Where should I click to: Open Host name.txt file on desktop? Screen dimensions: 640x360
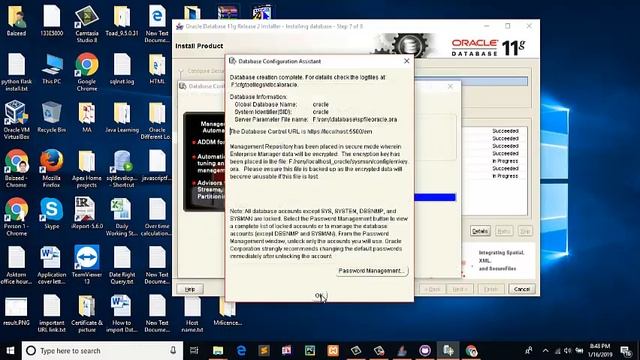192,313
